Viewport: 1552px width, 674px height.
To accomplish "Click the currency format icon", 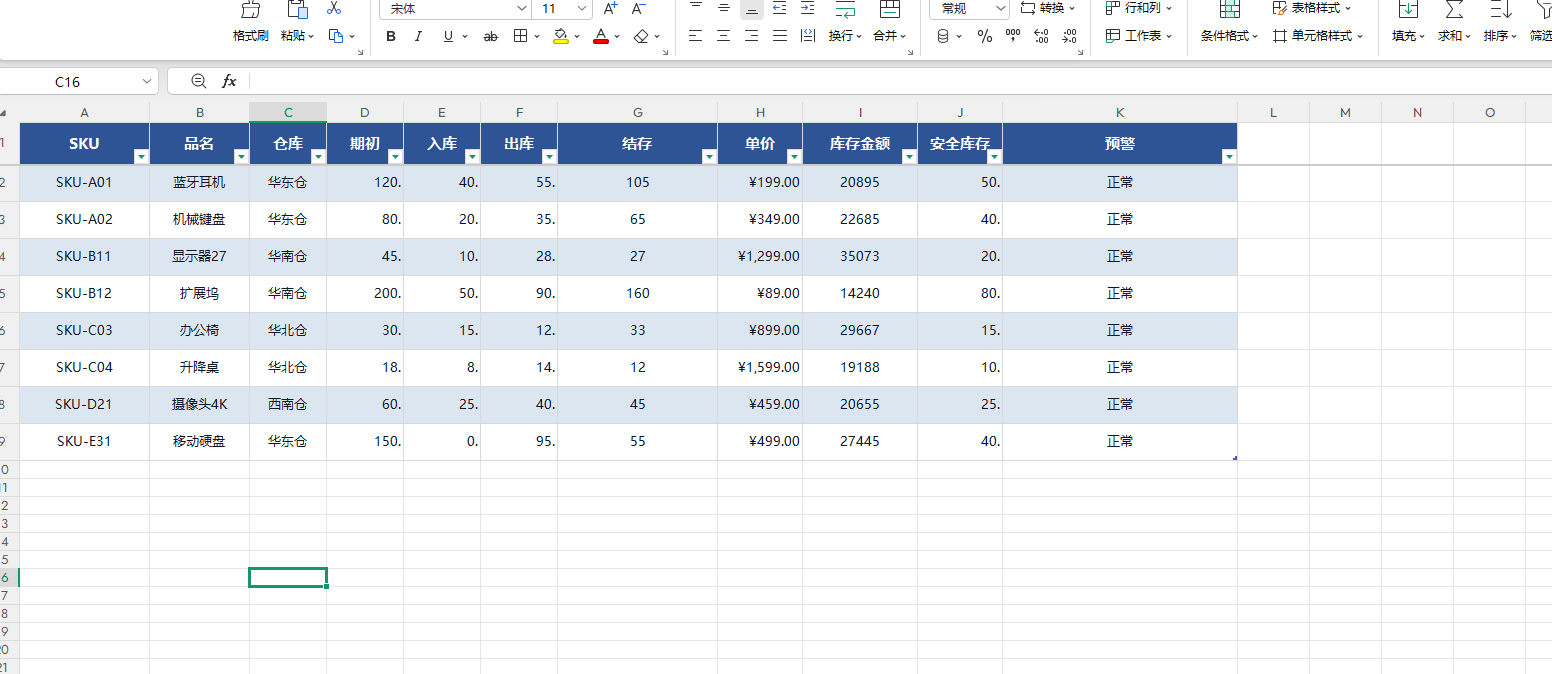I will coord(942,36).
